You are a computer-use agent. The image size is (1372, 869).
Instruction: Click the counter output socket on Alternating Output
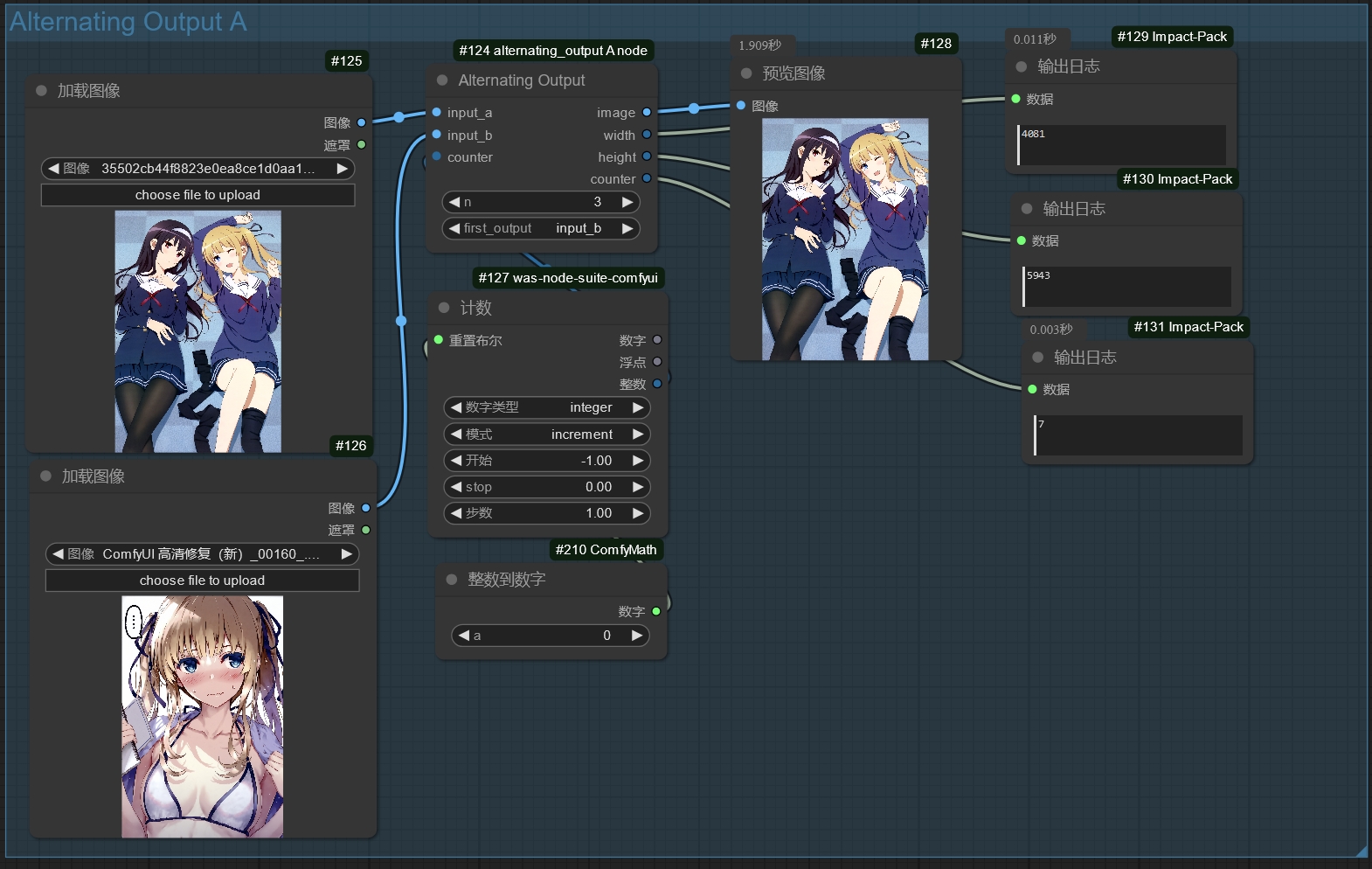click(647, 178)
